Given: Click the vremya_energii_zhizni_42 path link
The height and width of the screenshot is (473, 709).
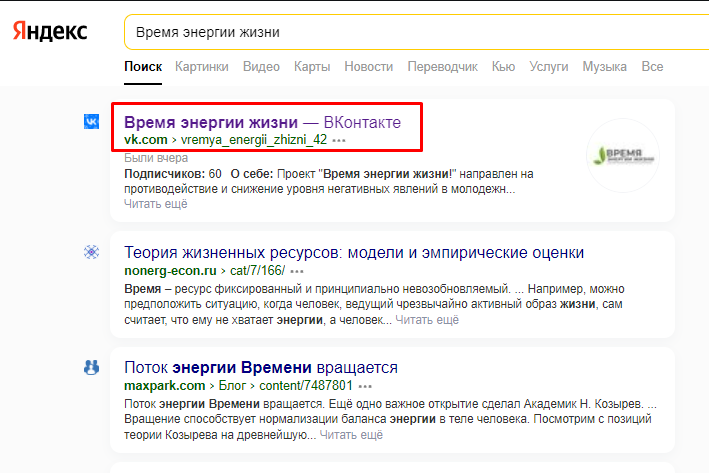Looking at the screenshot, I should point(254,140).
